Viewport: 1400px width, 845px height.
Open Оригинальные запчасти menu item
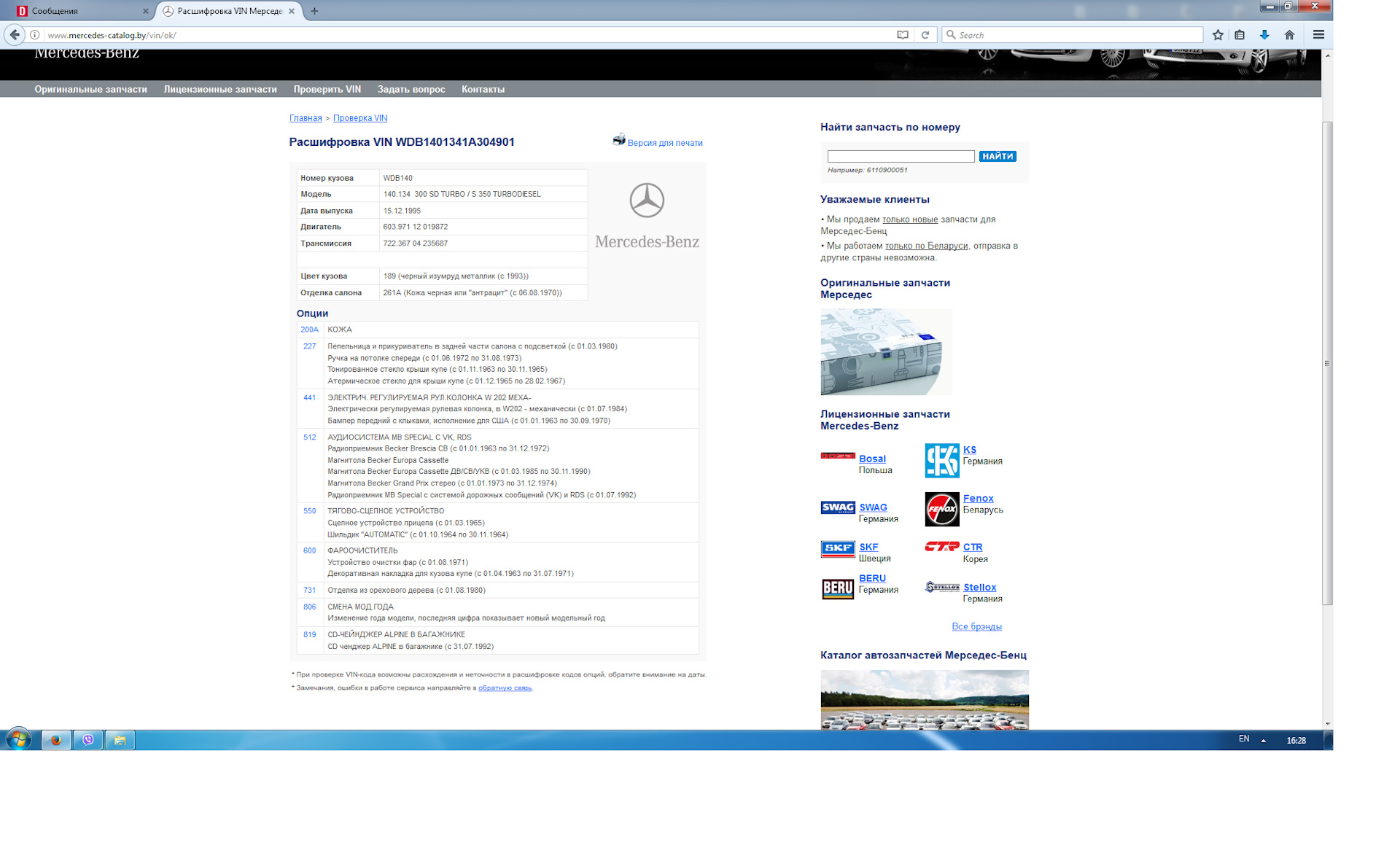[90, 89]
